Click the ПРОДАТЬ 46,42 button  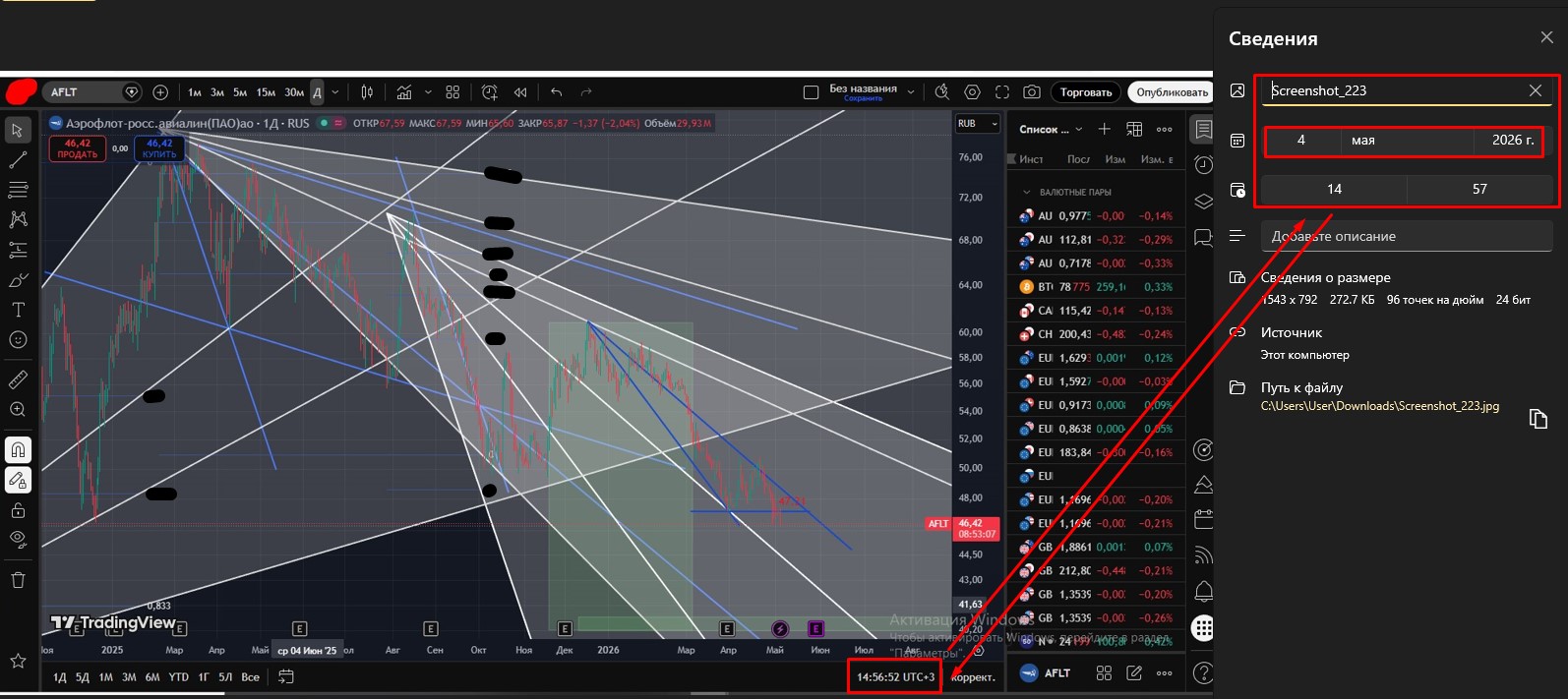[x=78, y=148]
